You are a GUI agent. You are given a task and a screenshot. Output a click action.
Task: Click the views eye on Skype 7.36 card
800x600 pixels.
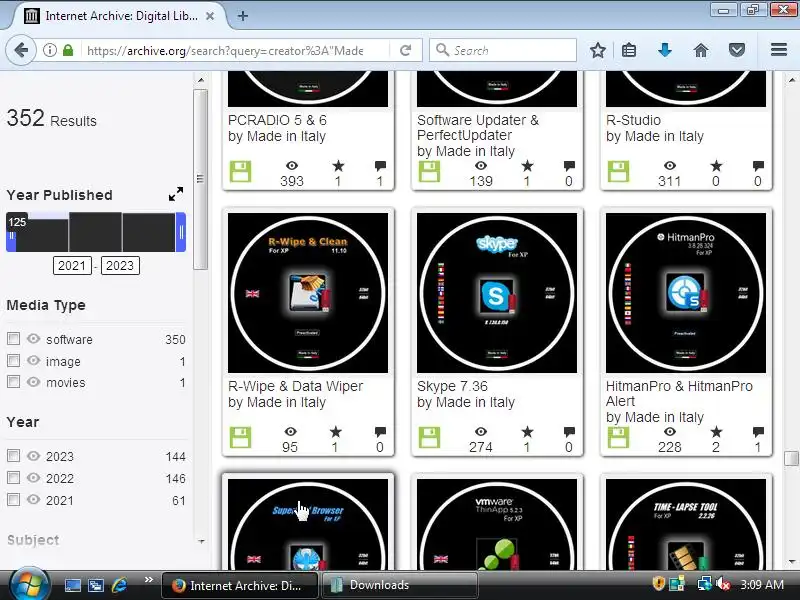coord(481,432)
